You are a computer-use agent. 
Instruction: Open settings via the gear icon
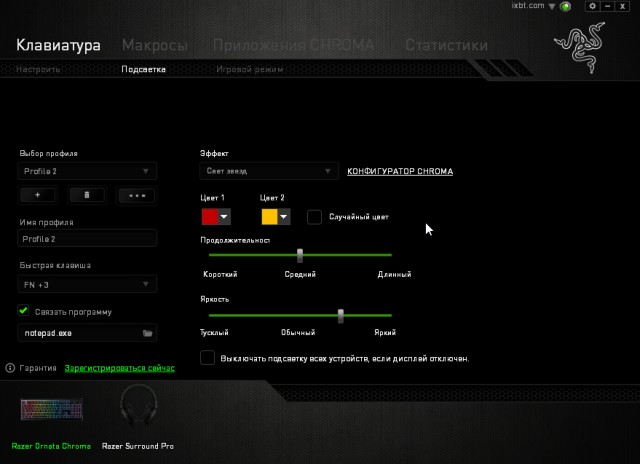click(592, 6)
